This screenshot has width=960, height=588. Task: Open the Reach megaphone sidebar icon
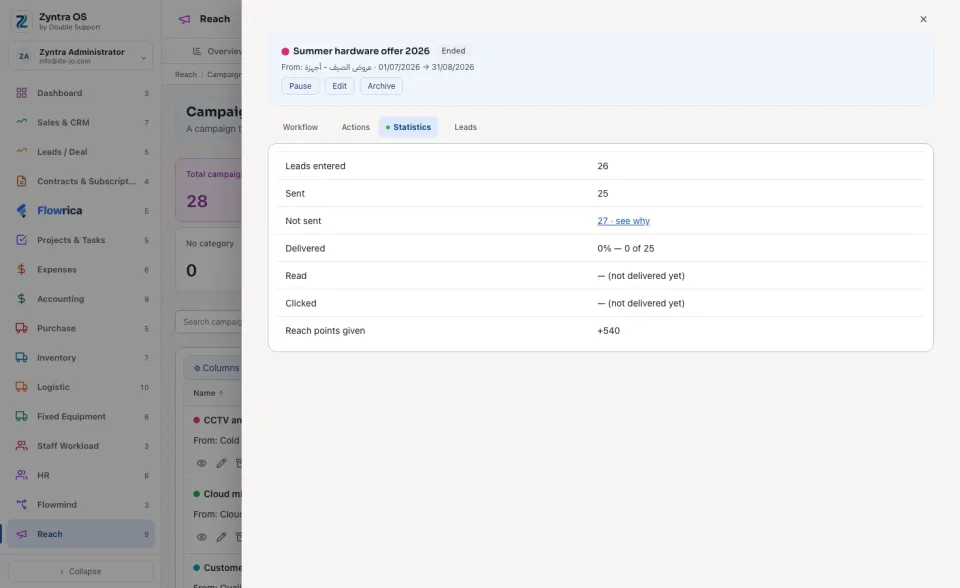point(21,534)
